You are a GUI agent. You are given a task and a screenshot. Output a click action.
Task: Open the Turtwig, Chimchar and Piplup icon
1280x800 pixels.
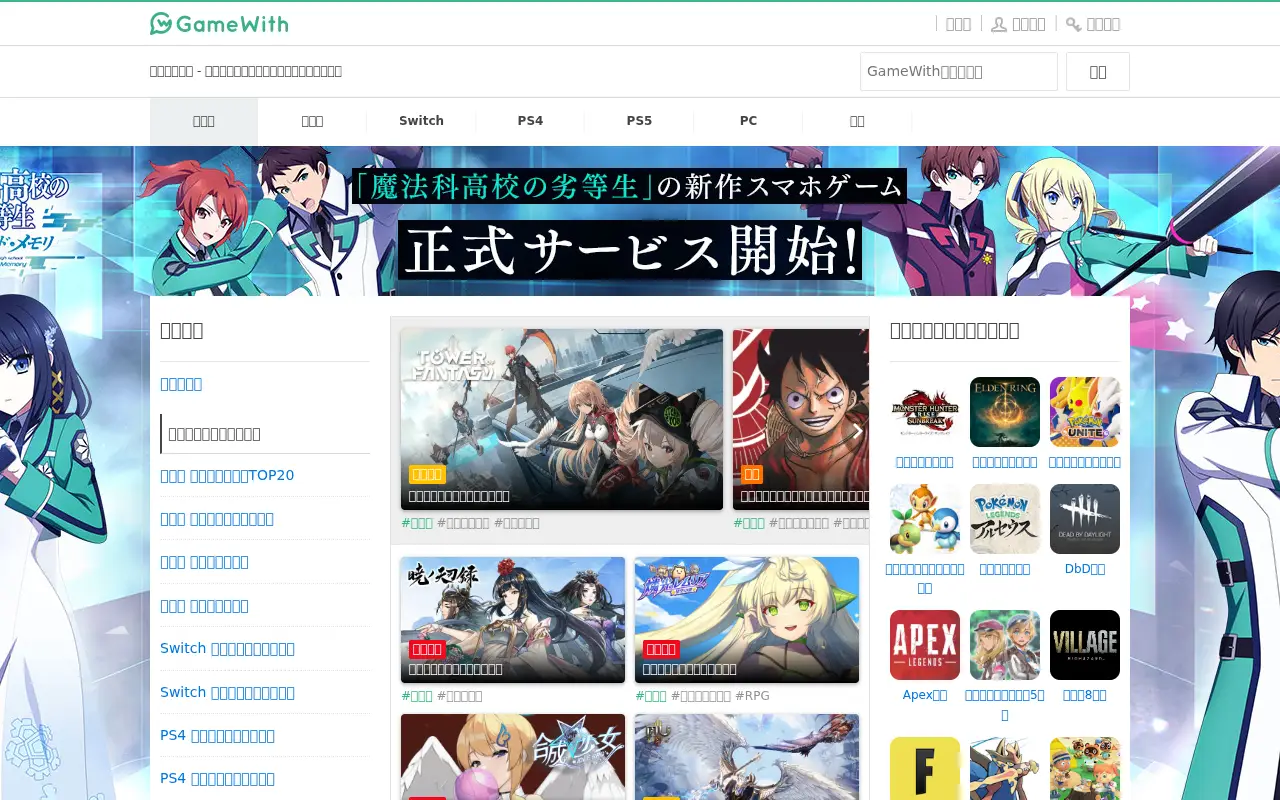[925, 519]
